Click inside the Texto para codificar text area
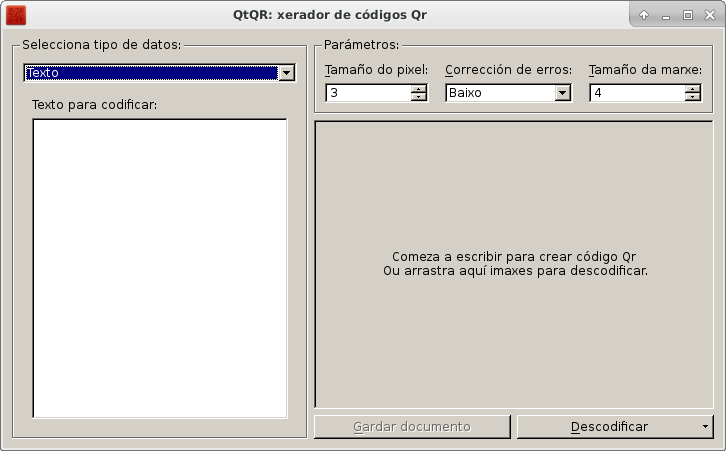 pyautogui.click(x=160, y=267)
